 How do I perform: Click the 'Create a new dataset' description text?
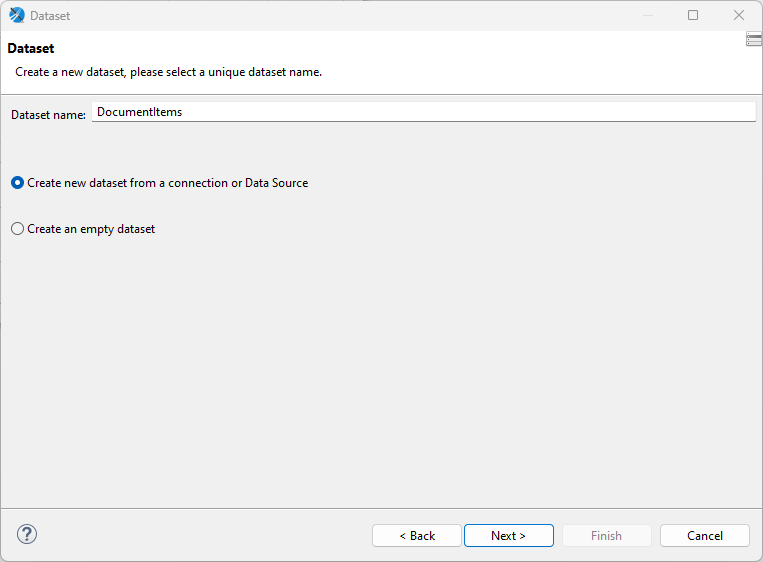point(168,72)
